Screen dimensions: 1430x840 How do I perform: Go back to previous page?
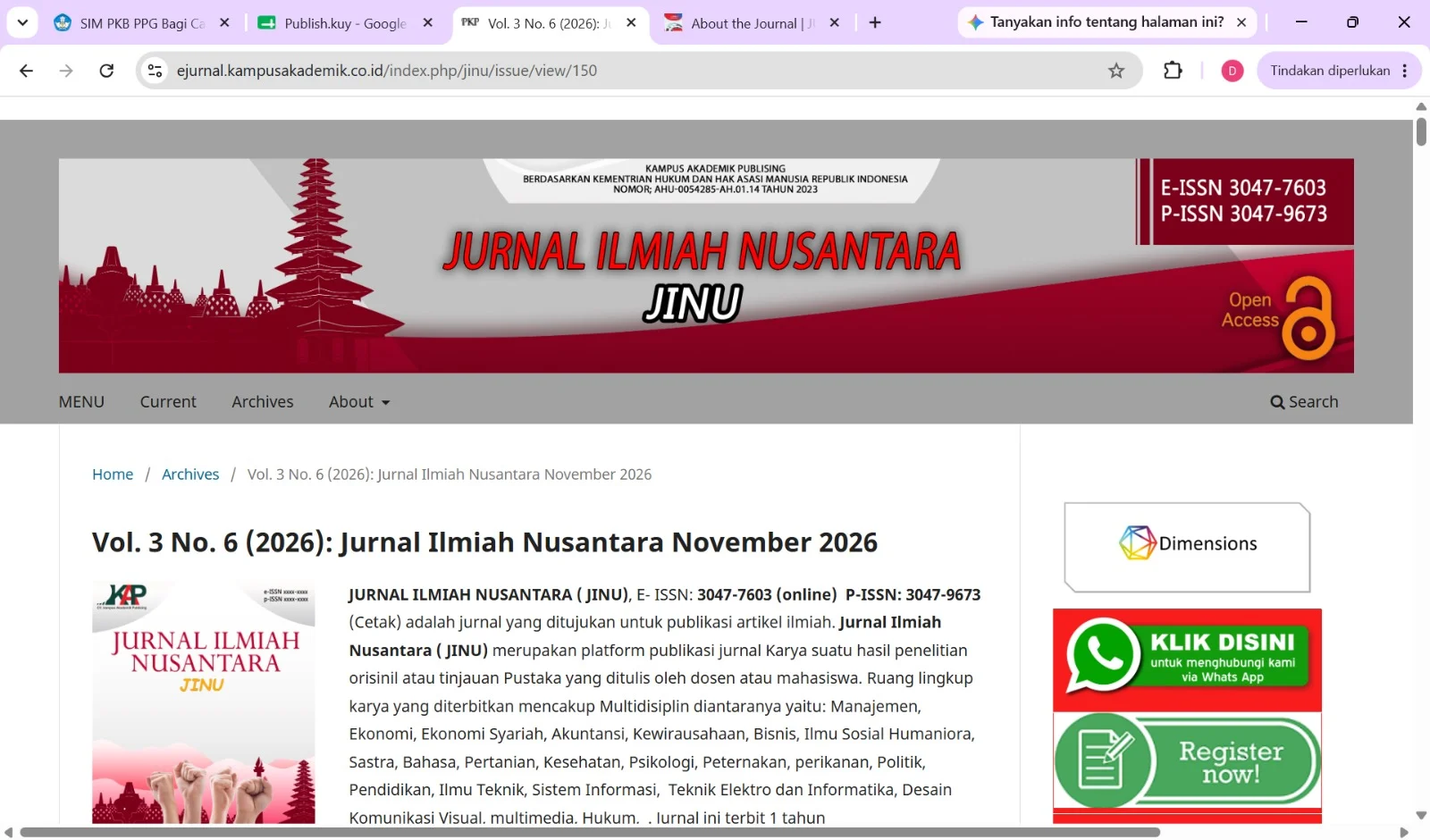tap(26, 71)
